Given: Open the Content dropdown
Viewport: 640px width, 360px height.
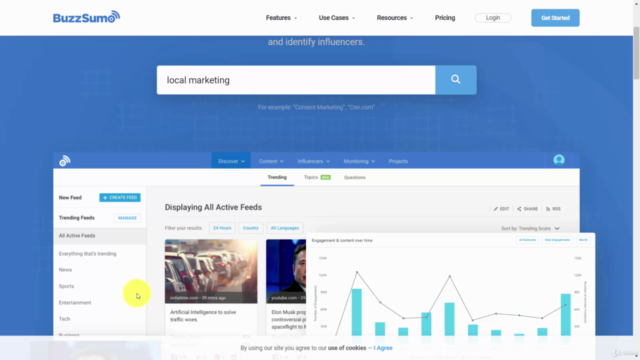Looking at the screenshot, I should click(271, 161).
